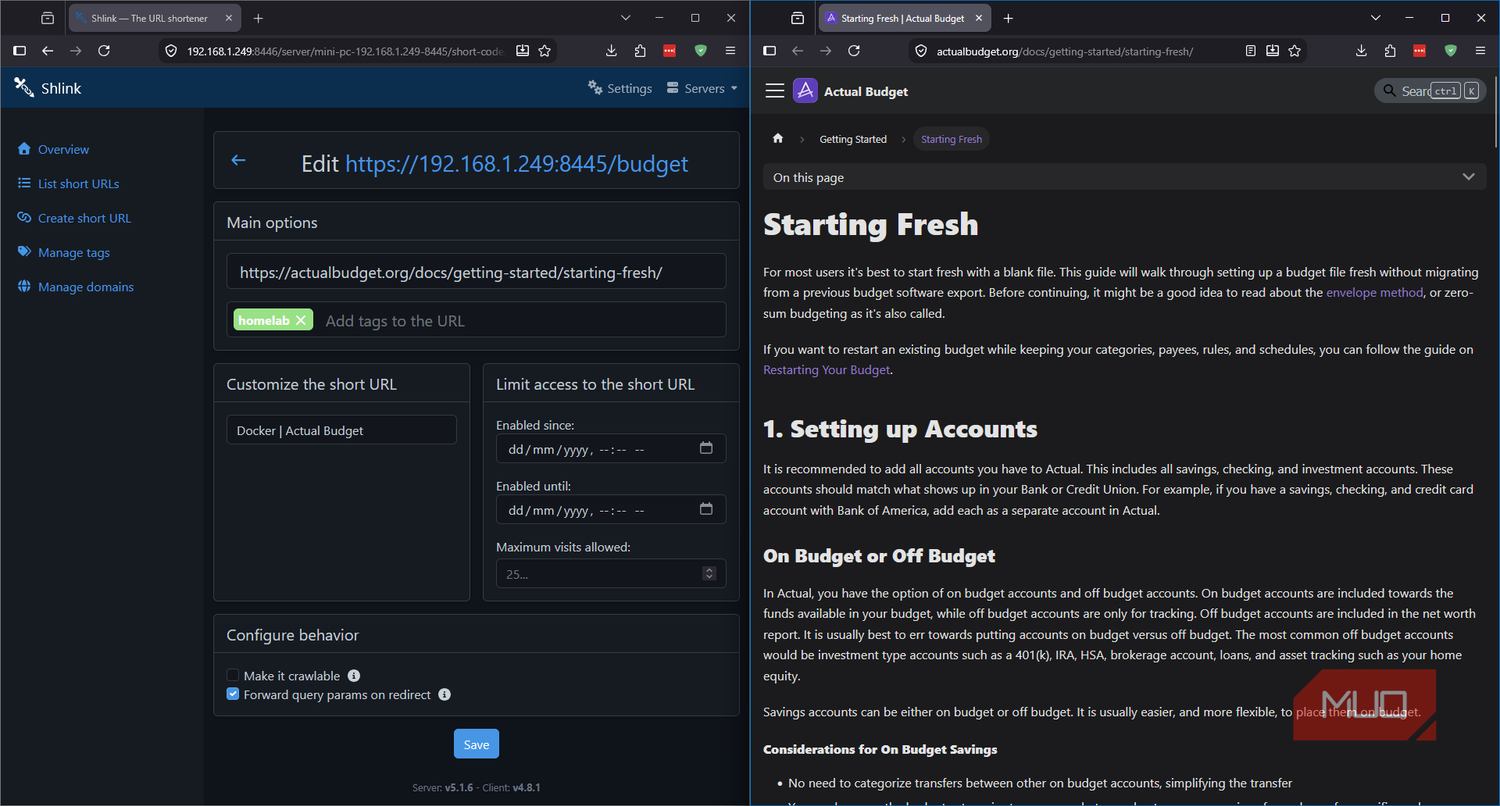Viewport: 1500px width, 806px height.
Task: Open Manage tags in the sidebar
Action: 64,253
